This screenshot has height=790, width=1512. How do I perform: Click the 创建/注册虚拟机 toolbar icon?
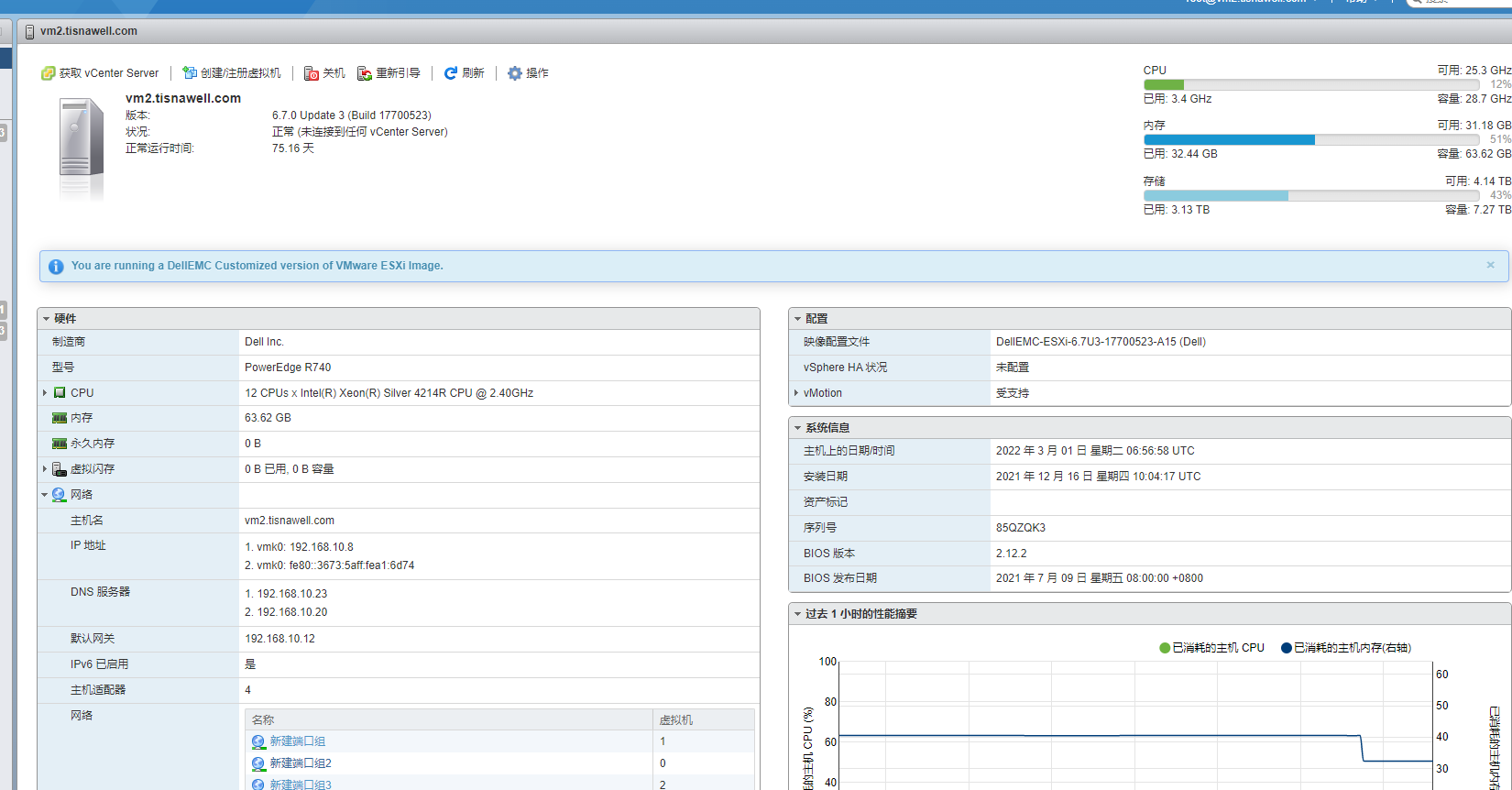pos(190,73)
